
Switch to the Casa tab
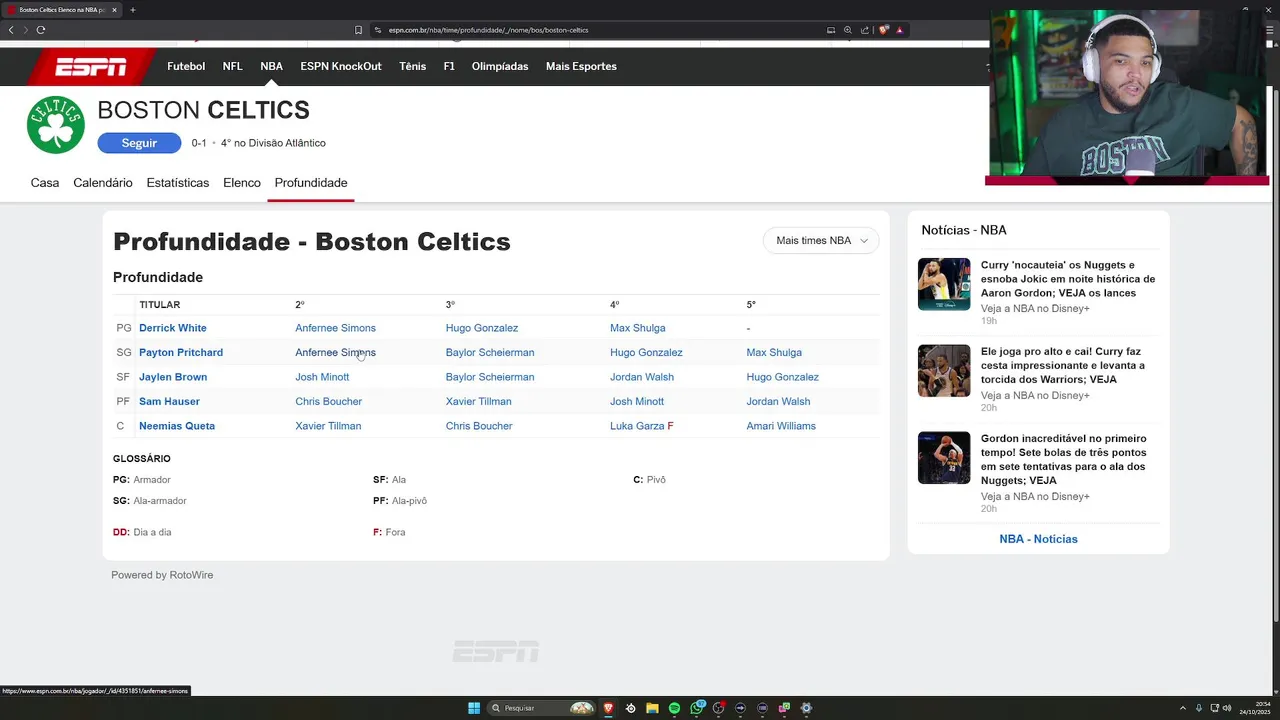(x=45, y=183)
